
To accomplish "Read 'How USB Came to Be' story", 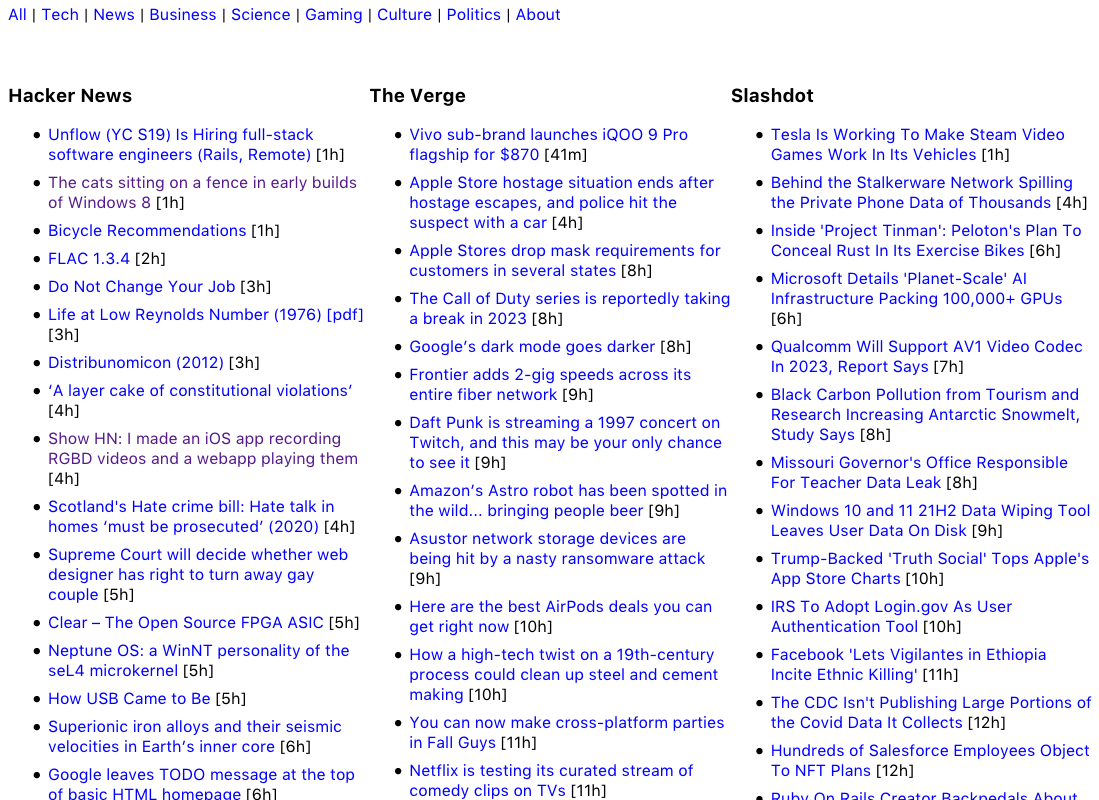I will click(x=129, y=699).
